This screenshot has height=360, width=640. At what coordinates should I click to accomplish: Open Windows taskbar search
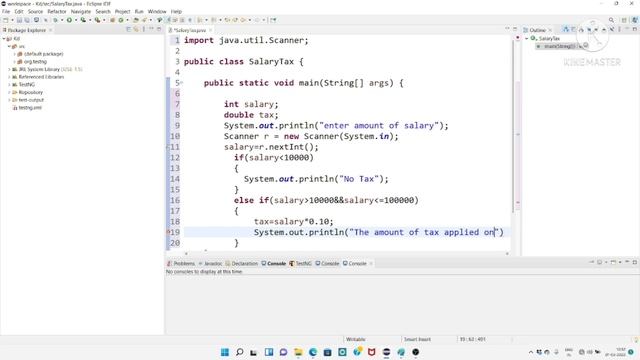[240, 352]
